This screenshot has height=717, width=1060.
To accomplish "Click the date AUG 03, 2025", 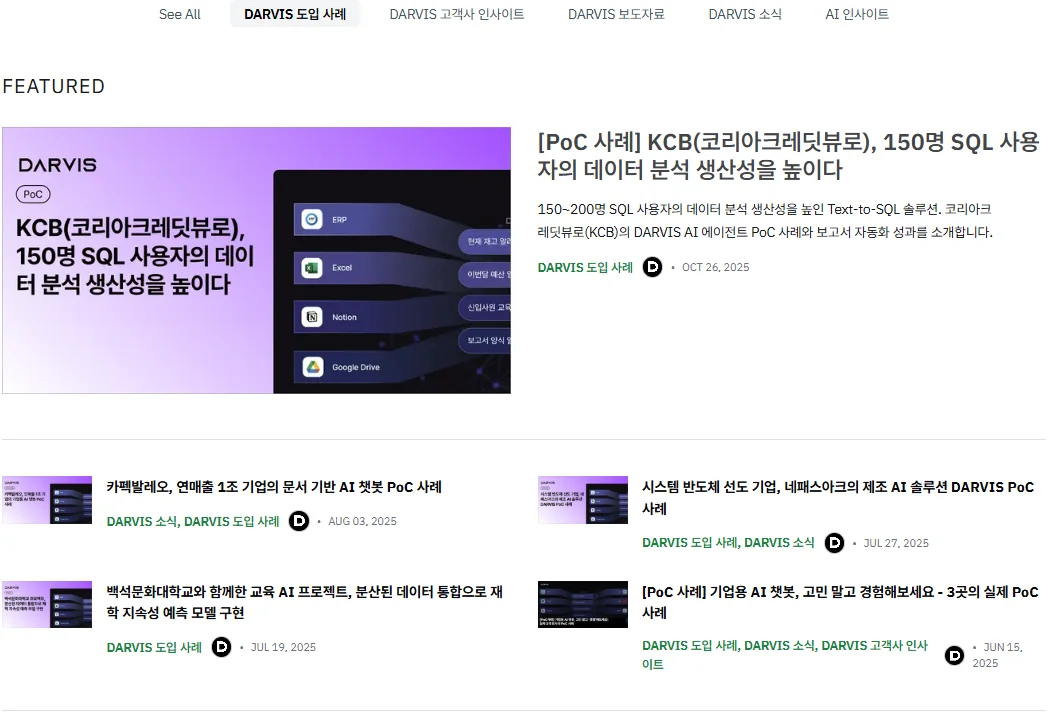I will 362,522.
